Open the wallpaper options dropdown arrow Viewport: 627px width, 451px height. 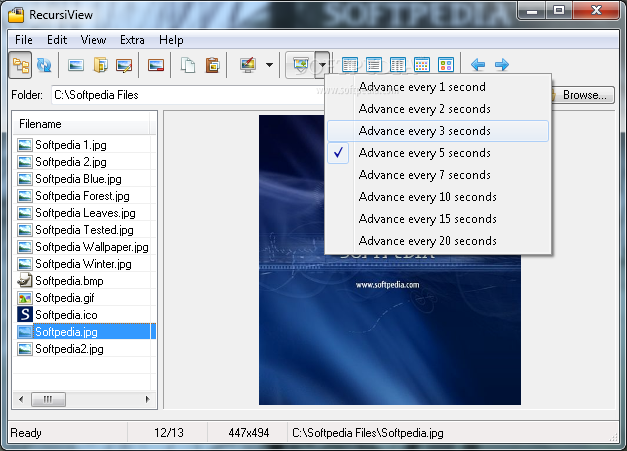(x=270, y=65)
